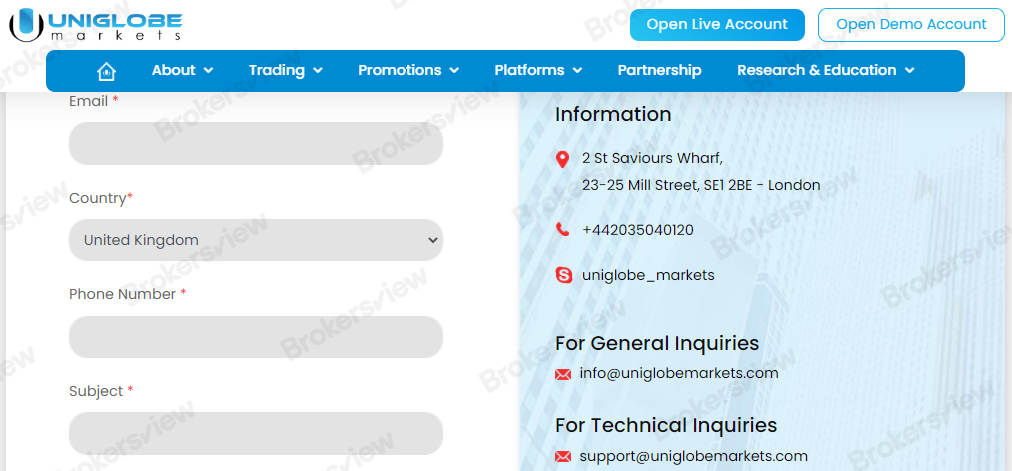
Task: Click Open Demo Account button
Action: coord(911,25)
